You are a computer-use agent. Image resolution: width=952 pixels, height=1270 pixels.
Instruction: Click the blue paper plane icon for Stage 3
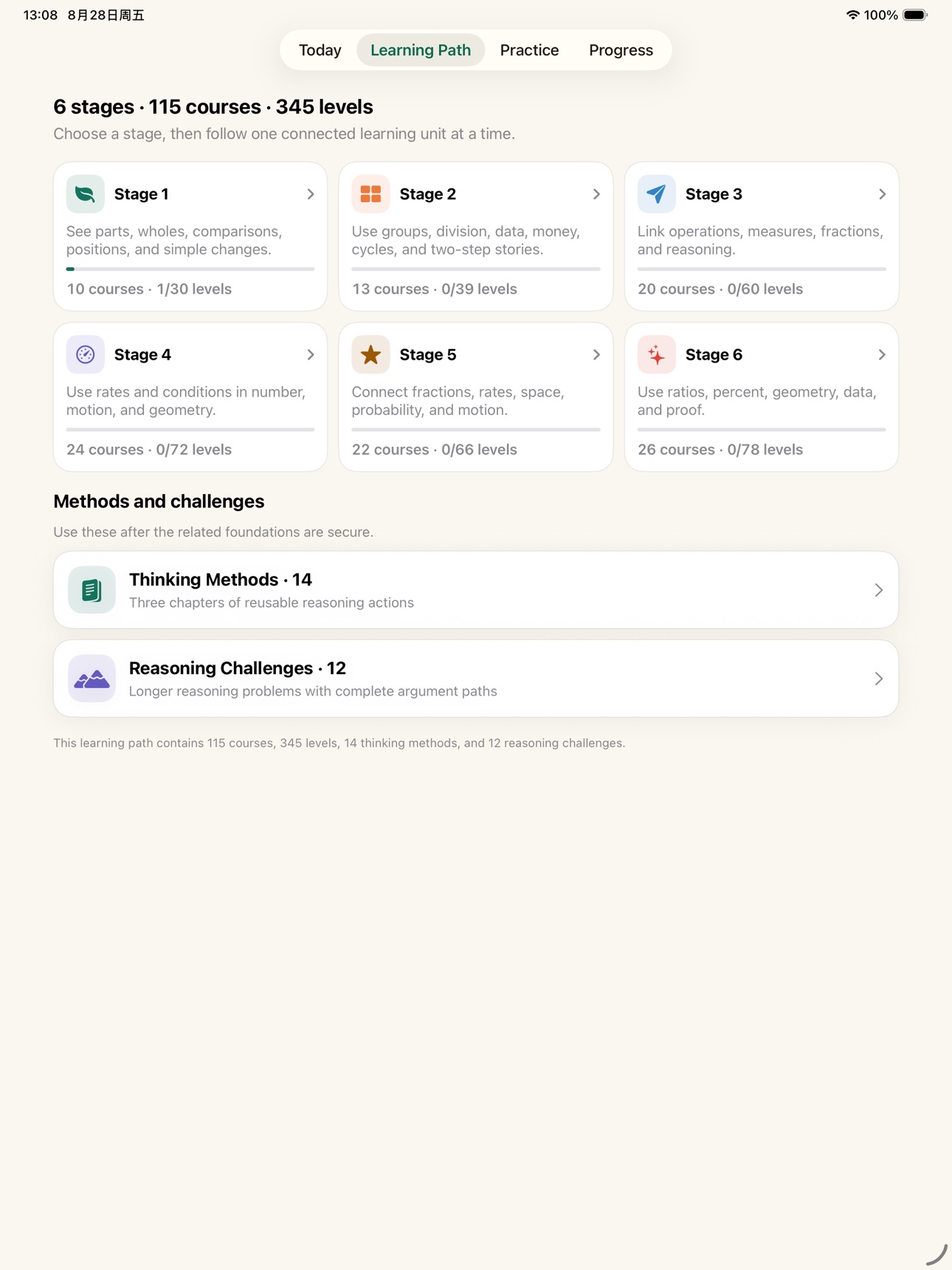click(x=656, y=194)
